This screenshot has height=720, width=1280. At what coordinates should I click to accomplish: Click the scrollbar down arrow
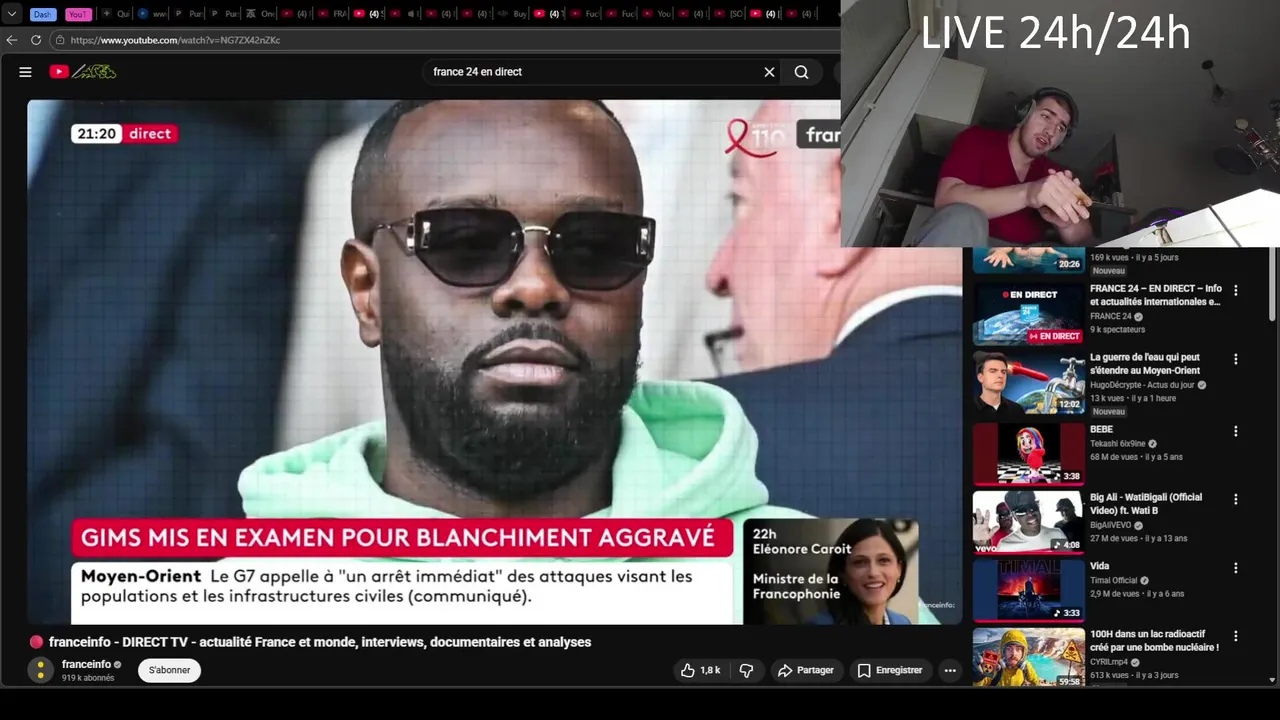[1272, 680]
